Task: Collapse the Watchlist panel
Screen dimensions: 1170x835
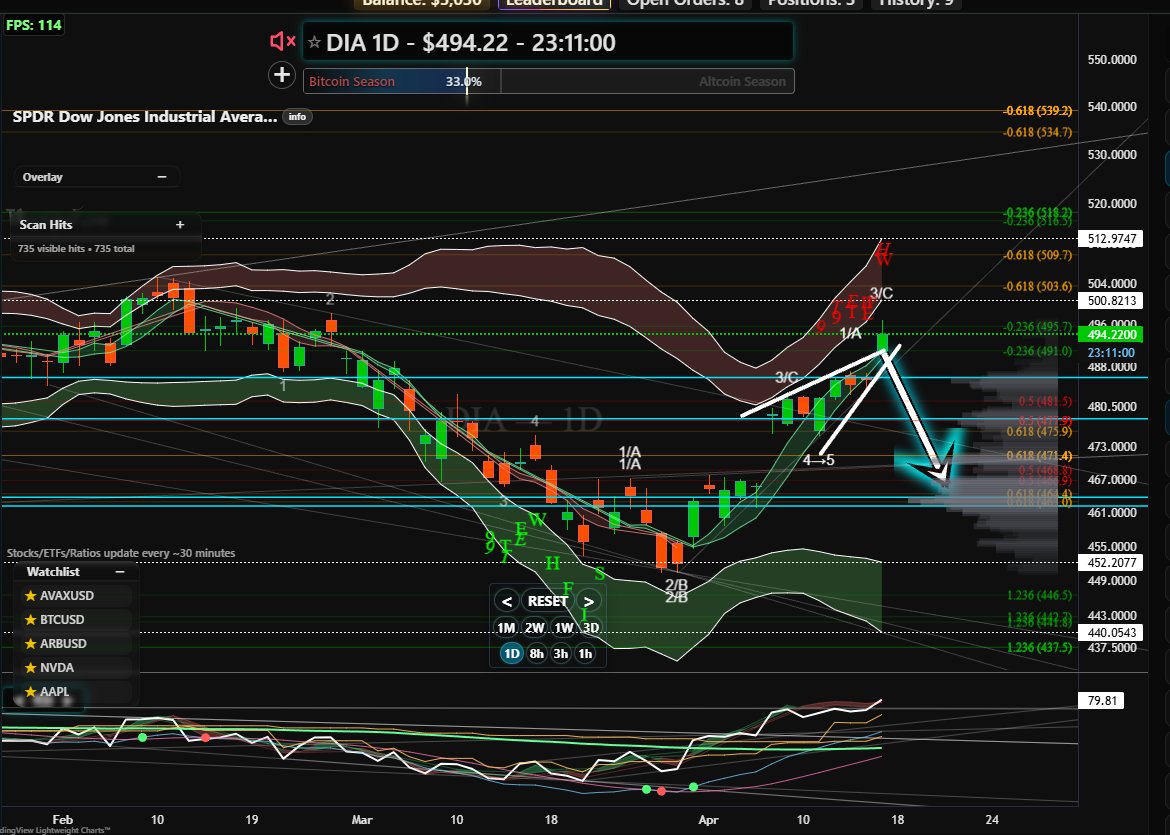Action: click(120, 572)
